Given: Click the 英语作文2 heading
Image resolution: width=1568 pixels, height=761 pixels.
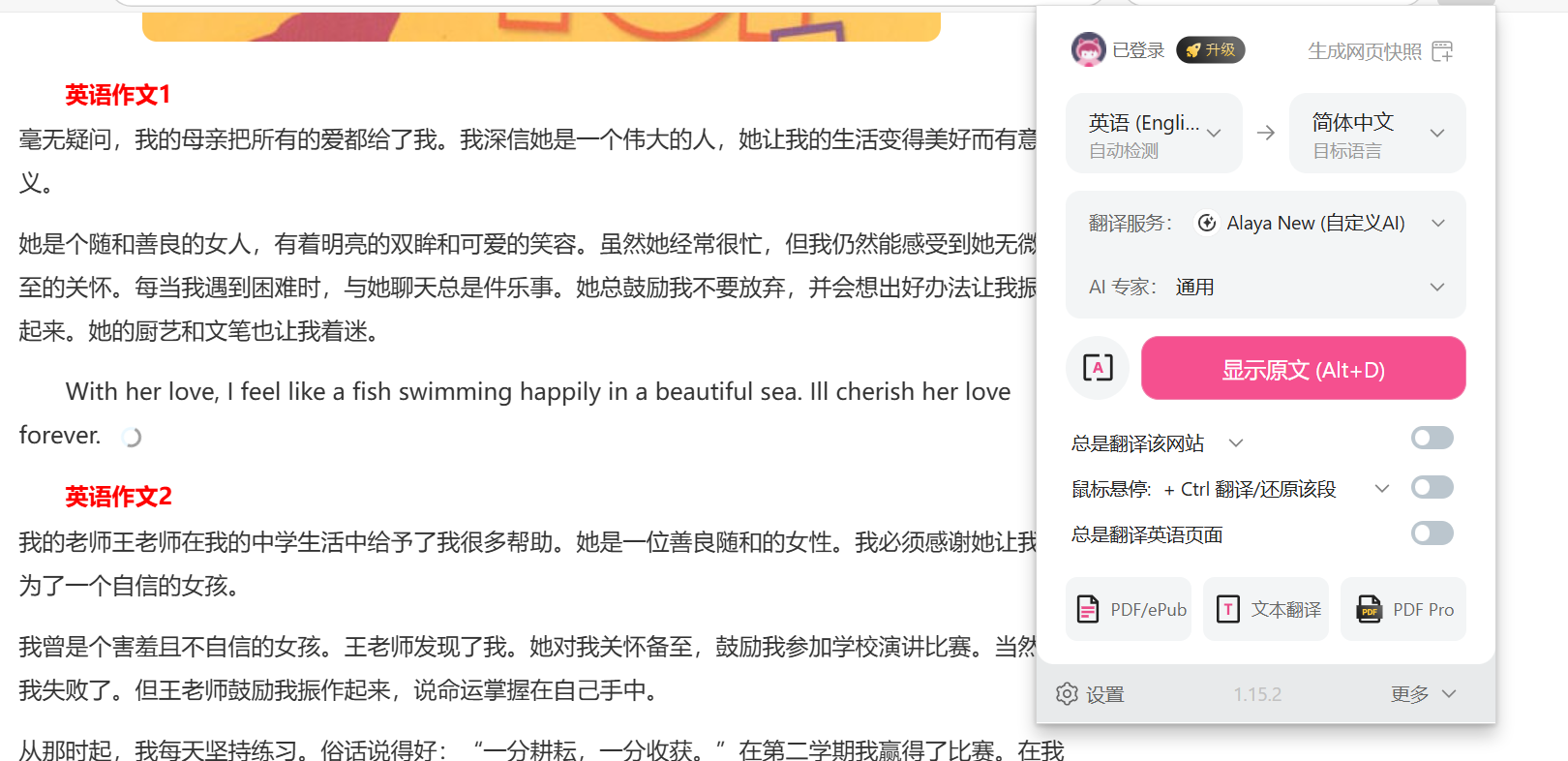Looking at the screenshot, I should [x=118, y=497].
